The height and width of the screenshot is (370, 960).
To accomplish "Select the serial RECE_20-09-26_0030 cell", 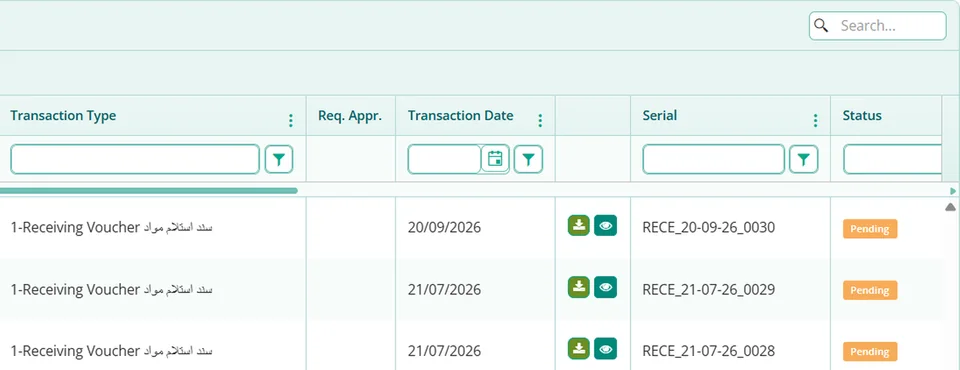I will point(709,228).
